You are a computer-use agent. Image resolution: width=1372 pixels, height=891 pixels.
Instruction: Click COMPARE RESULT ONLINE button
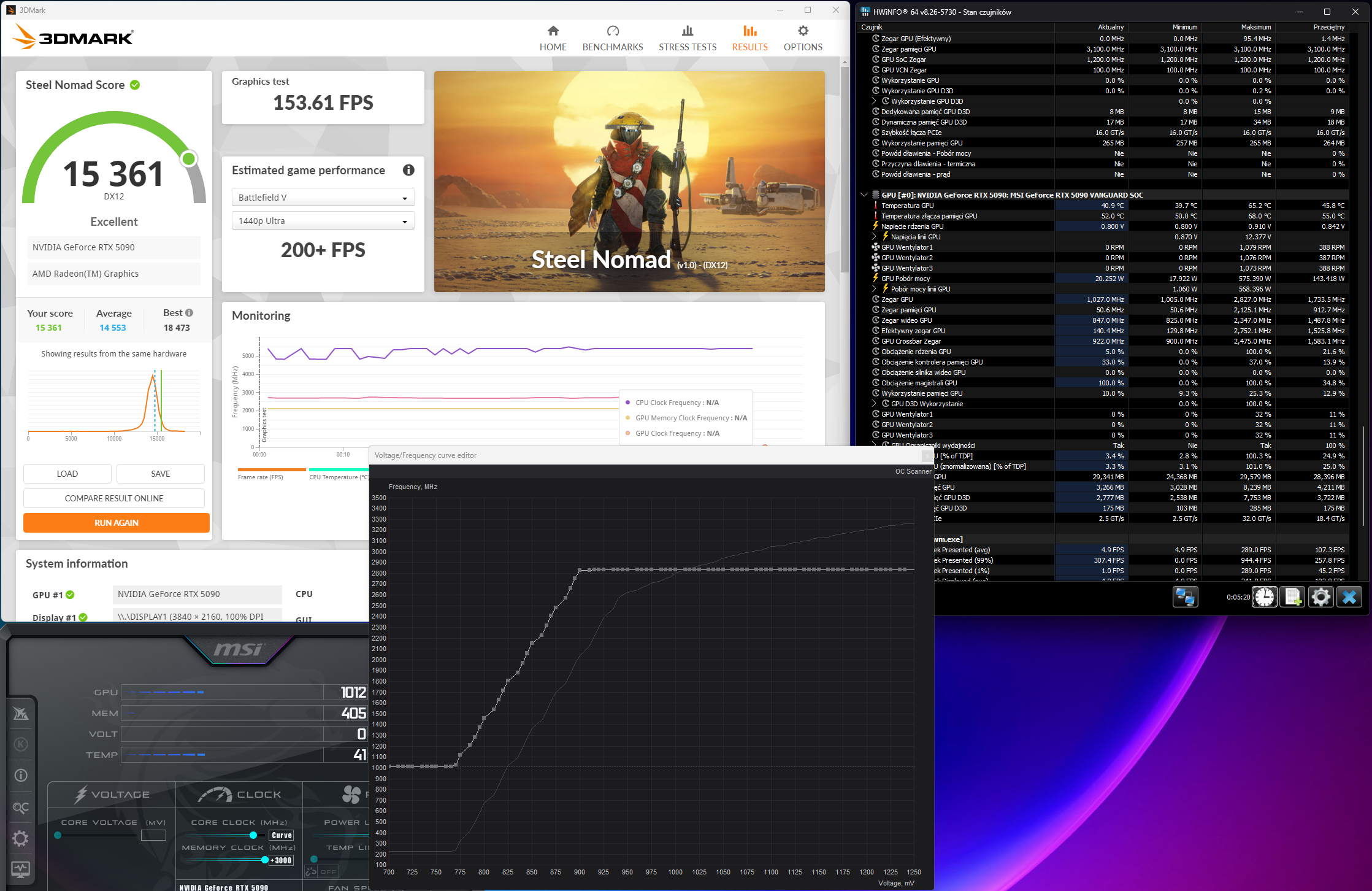click(114, 498)
